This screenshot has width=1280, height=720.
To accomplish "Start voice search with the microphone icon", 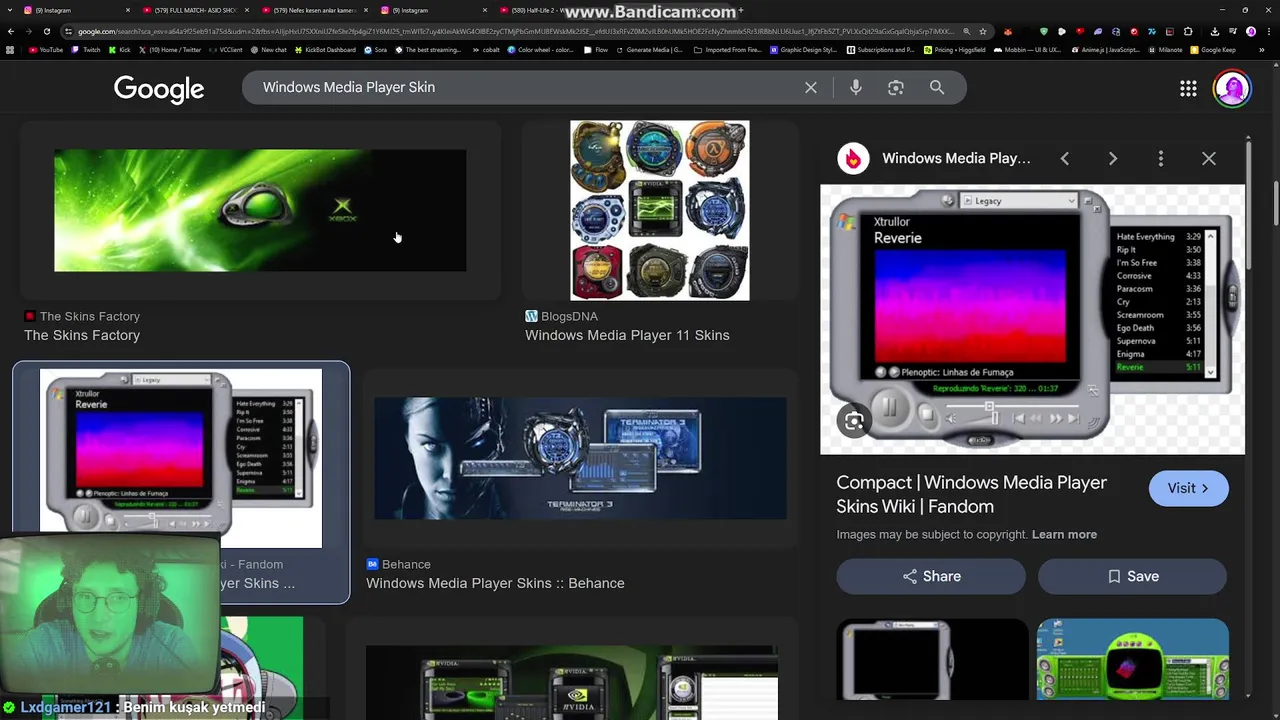I will [855, 87].
